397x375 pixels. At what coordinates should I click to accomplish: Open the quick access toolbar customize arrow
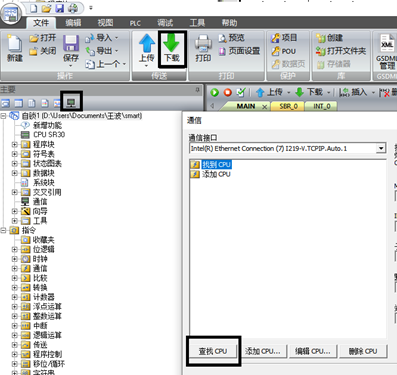[91, 8]
